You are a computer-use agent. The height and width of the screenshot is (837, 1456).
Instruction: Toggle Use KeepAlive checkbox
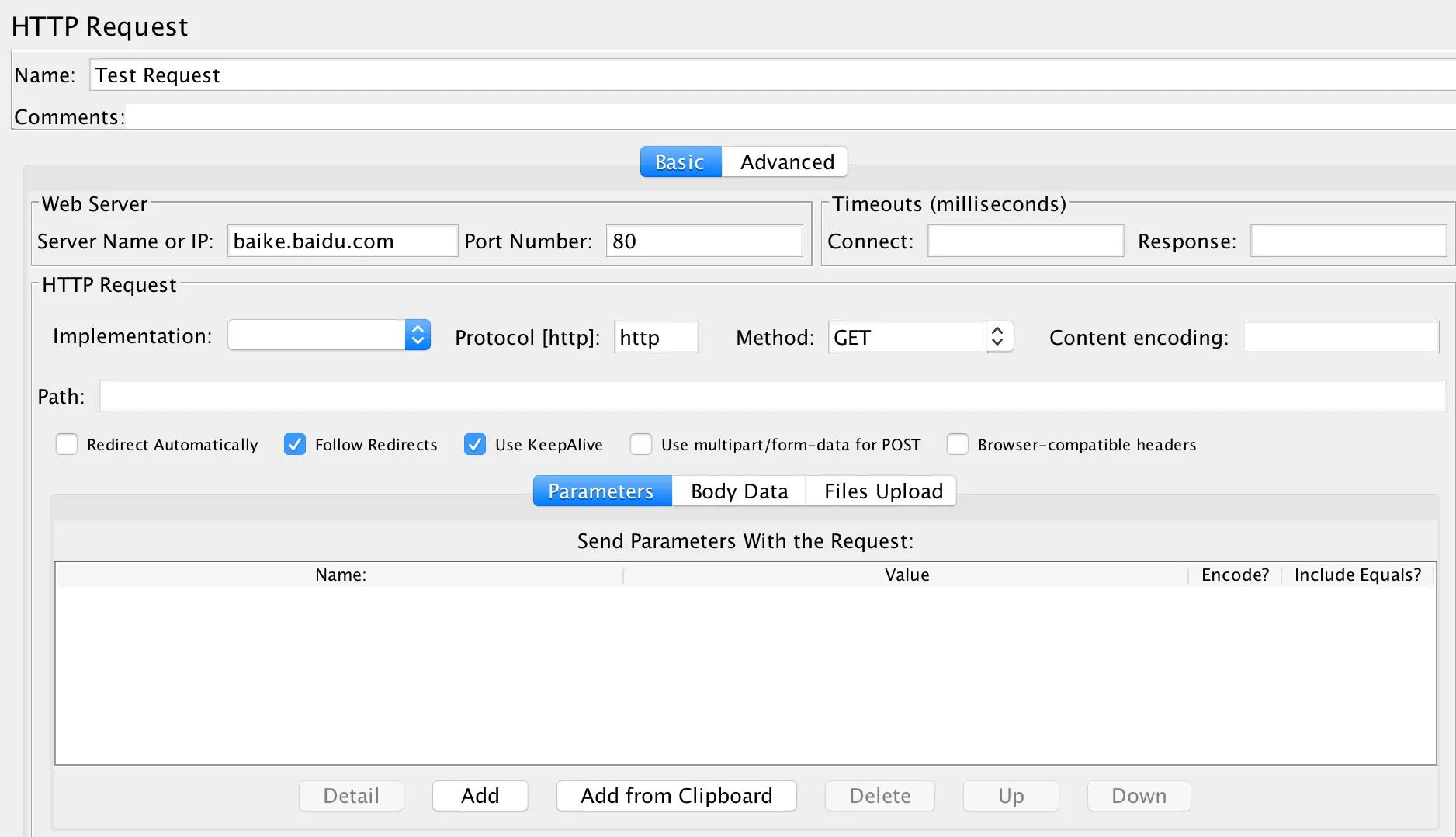475,444
